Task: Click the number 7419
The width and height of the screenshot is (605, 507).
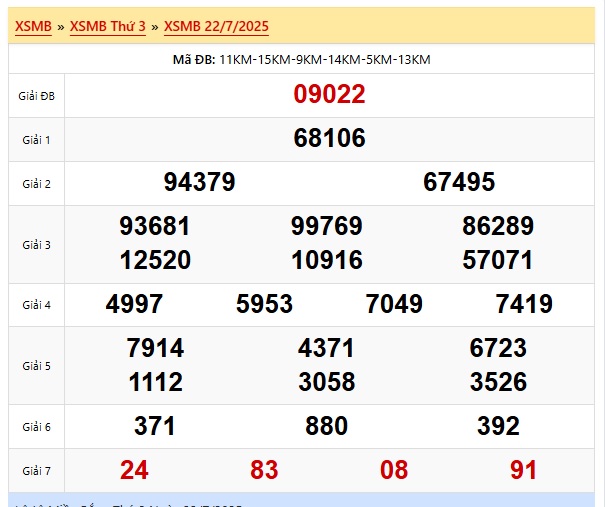Action: tap(524, 304)
